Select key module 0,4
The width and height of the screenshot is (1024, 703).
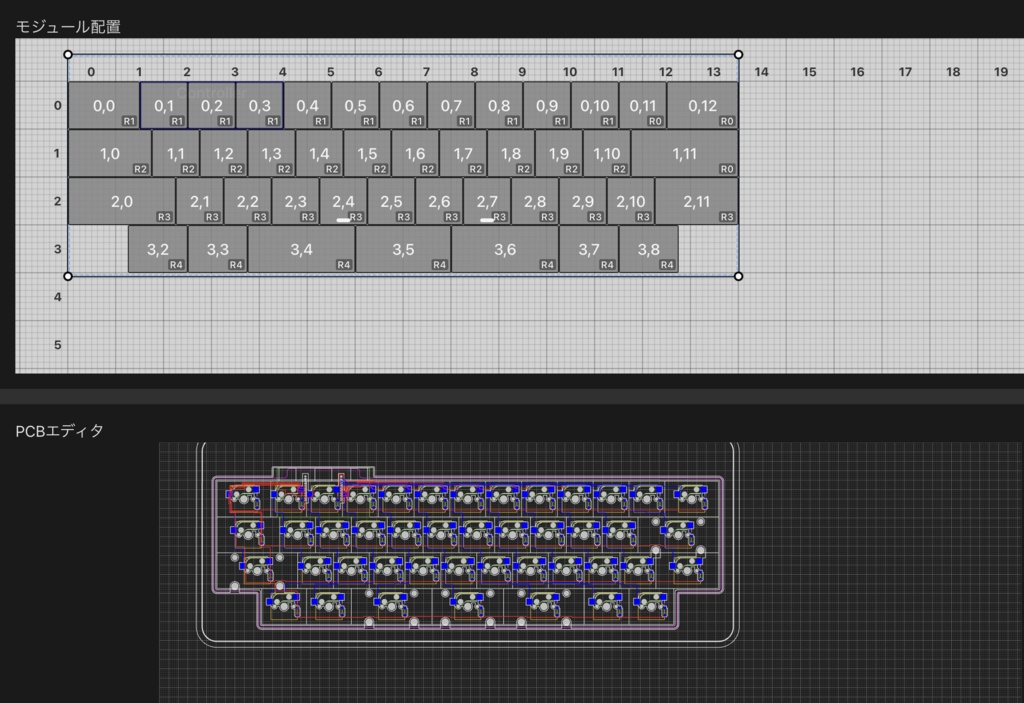coord(308,105)
